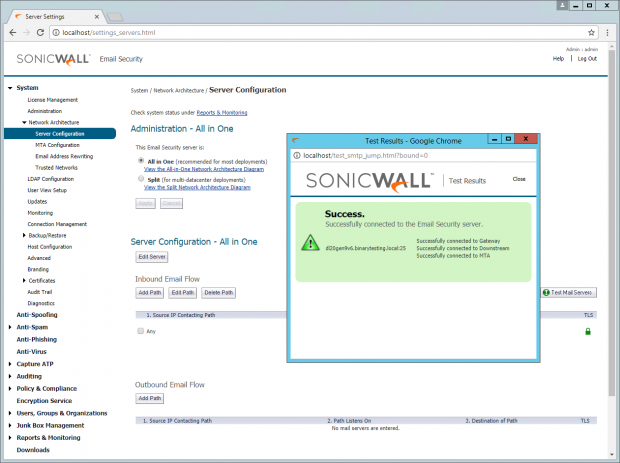Screen dimensions: 620x463
Task: Check the Any source IP checkbox
Action: click(x=140, y=331)
